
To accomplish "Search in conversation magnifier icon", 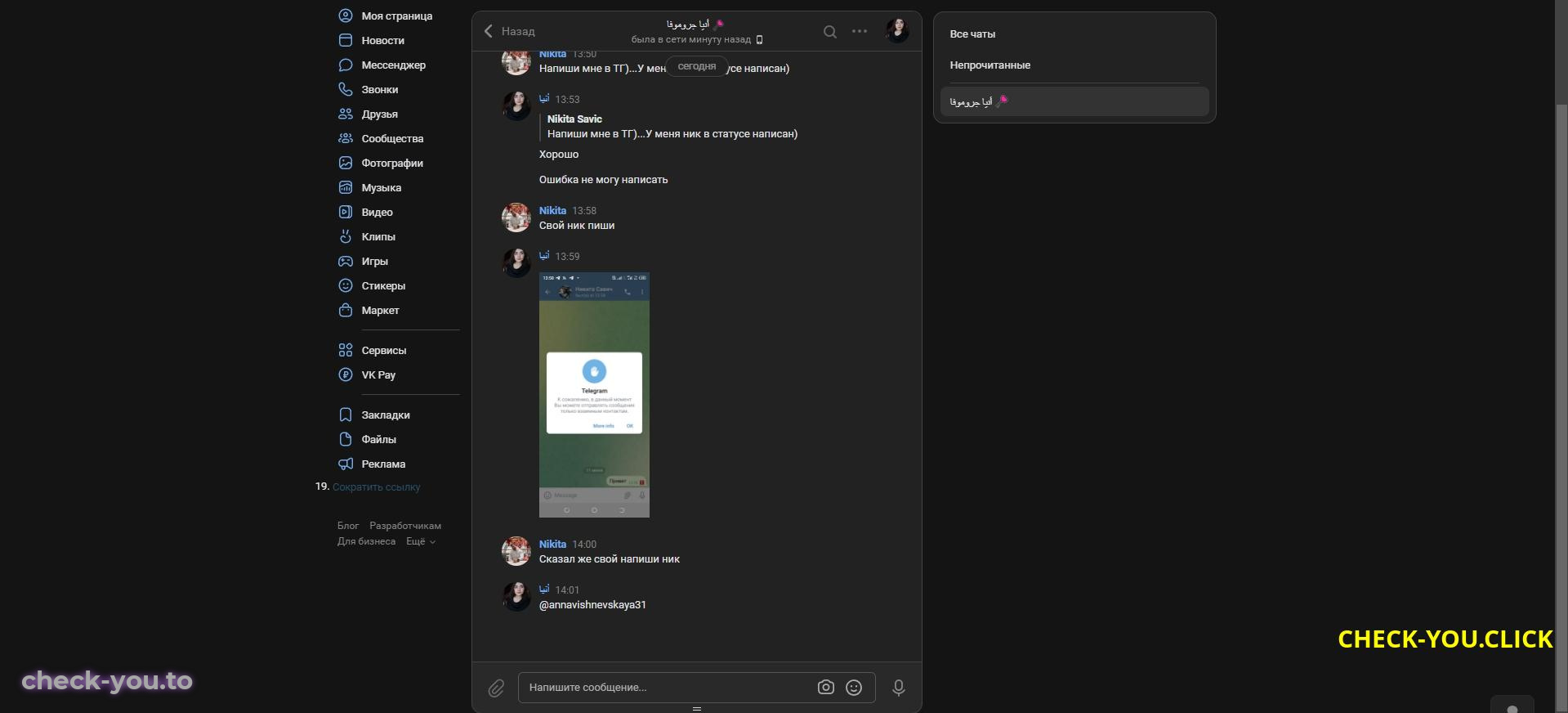I will point(829,32).
